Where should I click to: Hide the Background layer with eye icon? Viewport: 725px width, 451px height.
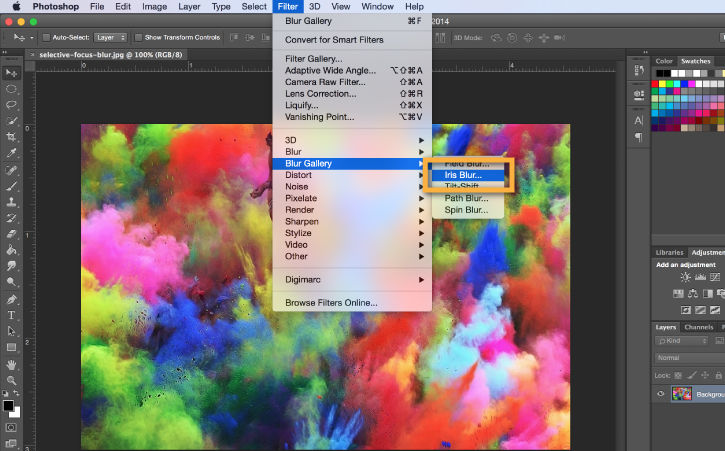pyautogui.click(x=661, y=394)
